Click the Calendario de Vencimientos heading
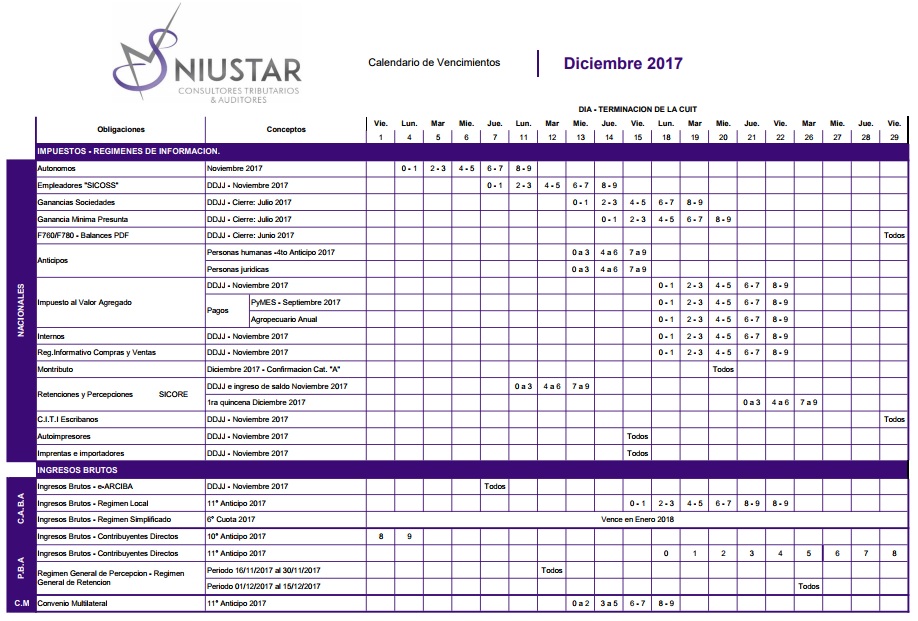 (434, 63)
